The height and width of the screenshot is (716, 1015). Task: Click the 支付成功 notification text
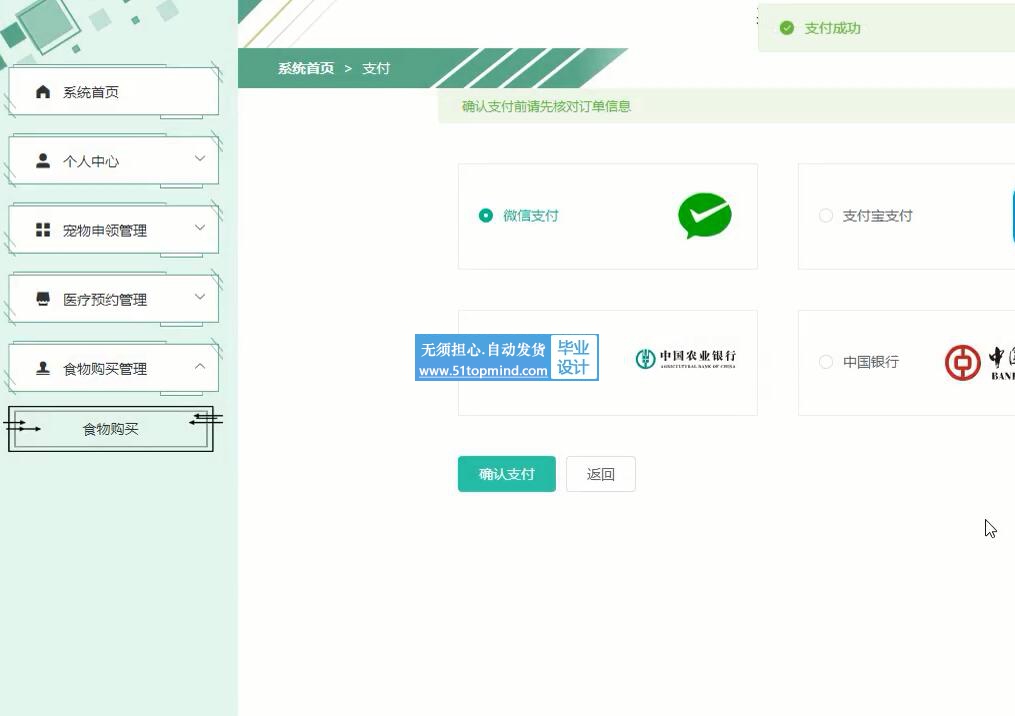[832, 28]
